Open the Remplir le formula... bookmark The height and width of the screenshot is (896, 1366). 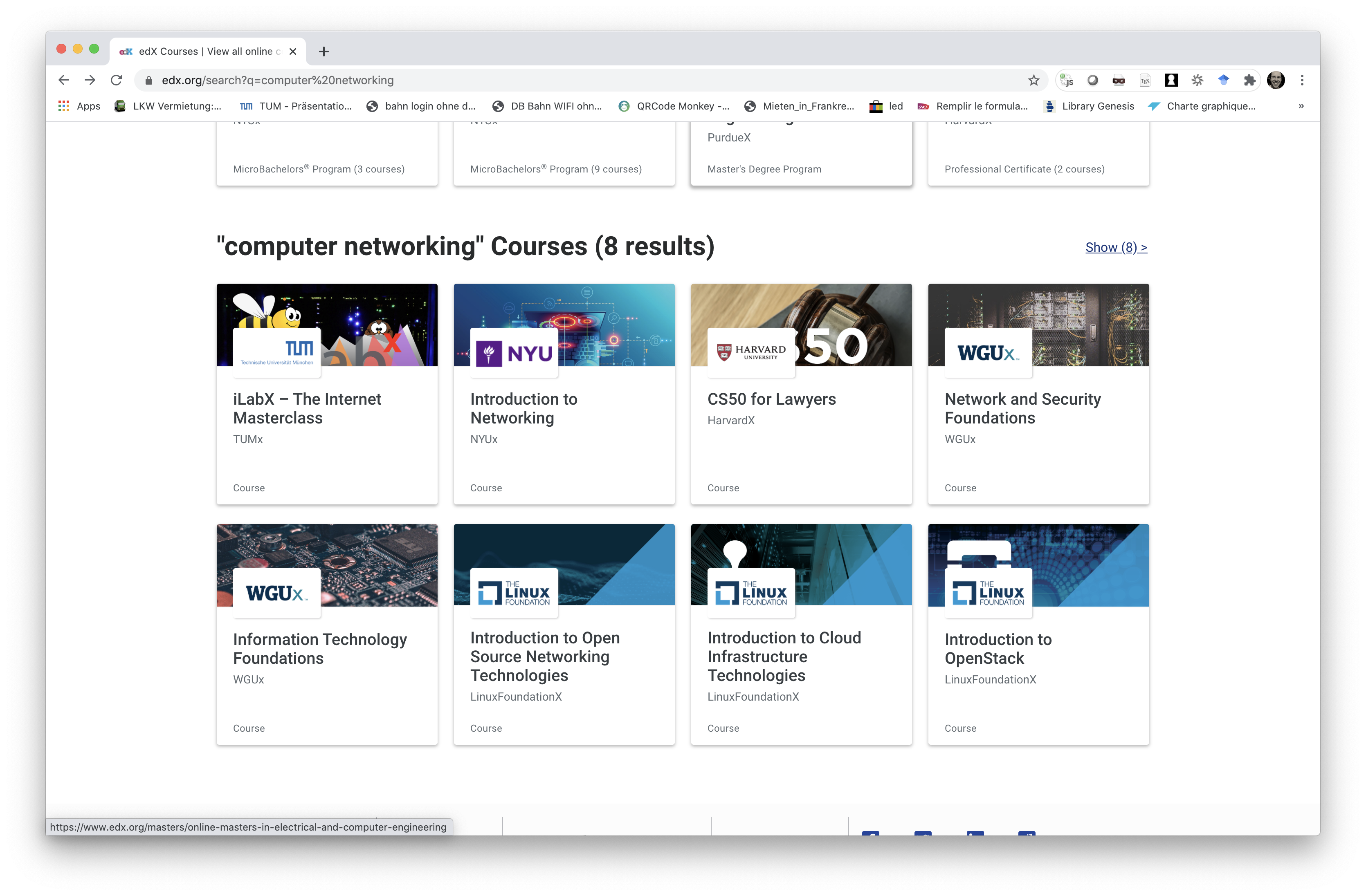tap(973, 106)
